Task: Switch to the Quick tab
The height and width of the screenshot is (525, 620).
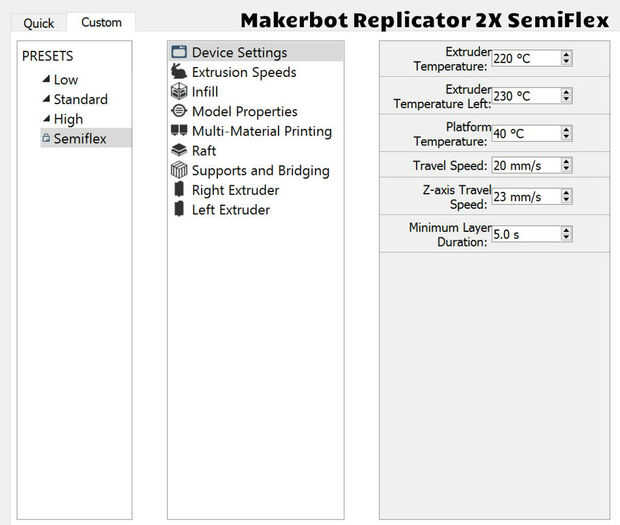Action: (39, 23)
